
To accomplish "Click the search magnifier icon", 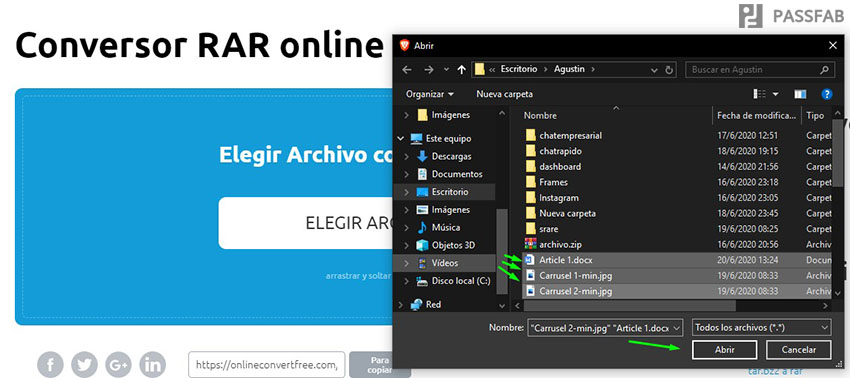I will click(x=825, y=69).
